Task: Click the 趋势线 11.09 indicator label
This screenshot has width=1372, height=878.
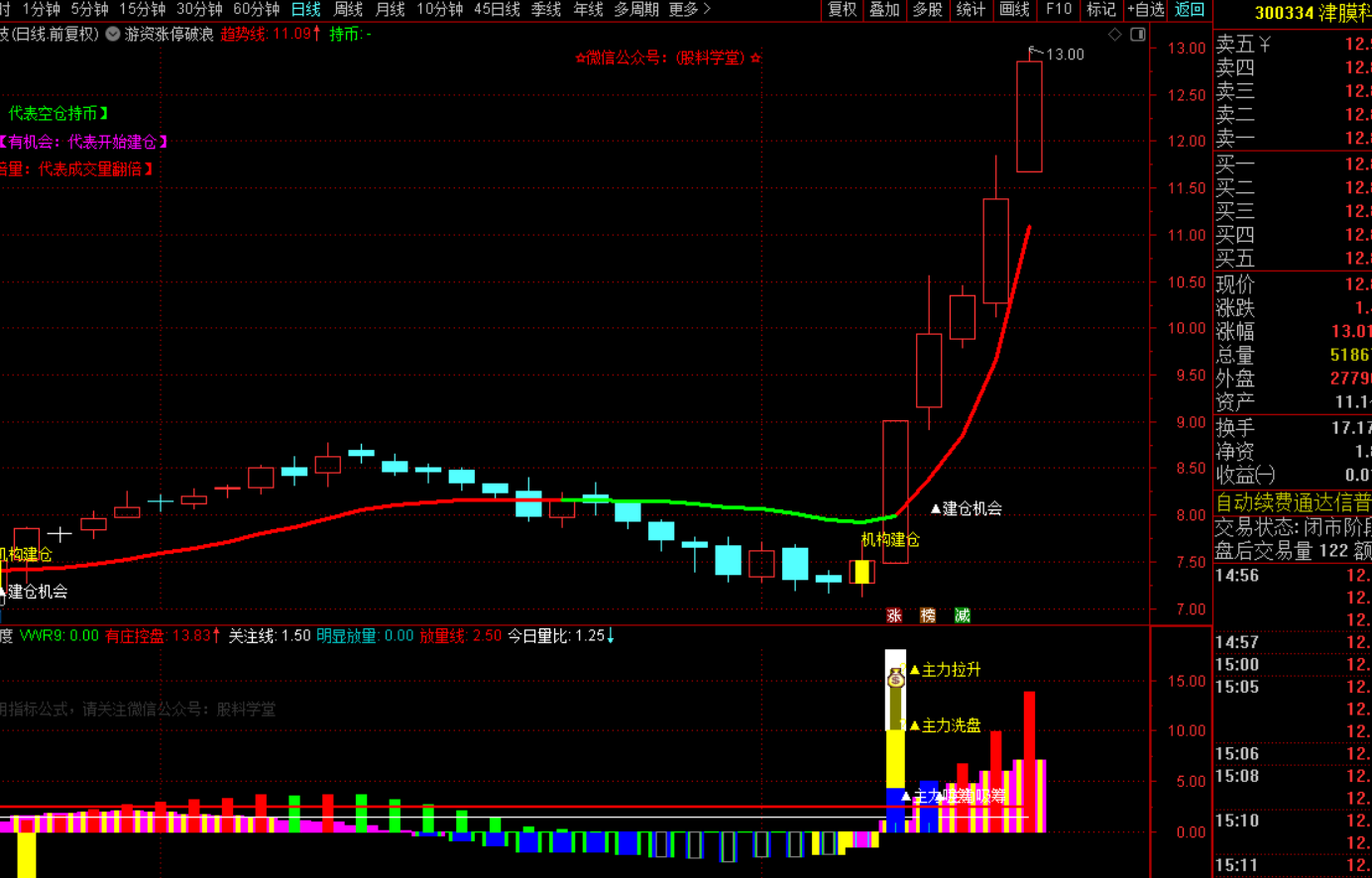Action: pos(271,34)
